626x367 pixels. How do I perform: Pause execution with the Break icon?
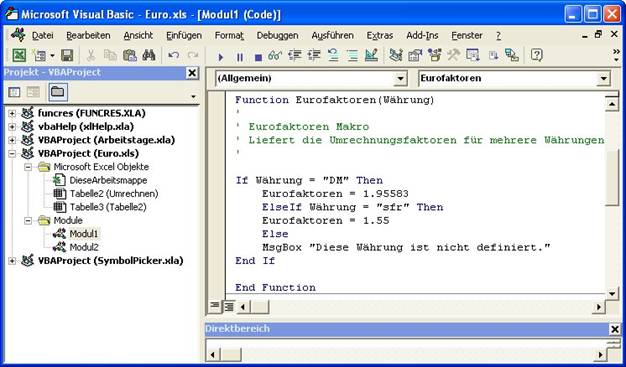240,57
